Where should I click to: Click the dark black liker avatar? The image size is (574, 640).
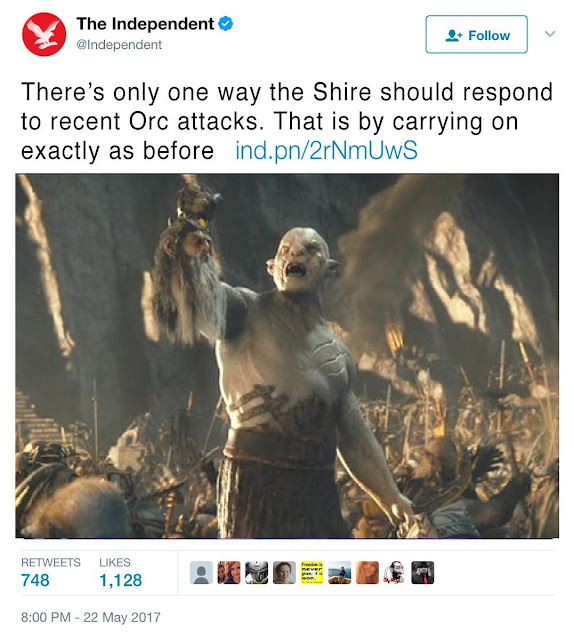(423, 572)
